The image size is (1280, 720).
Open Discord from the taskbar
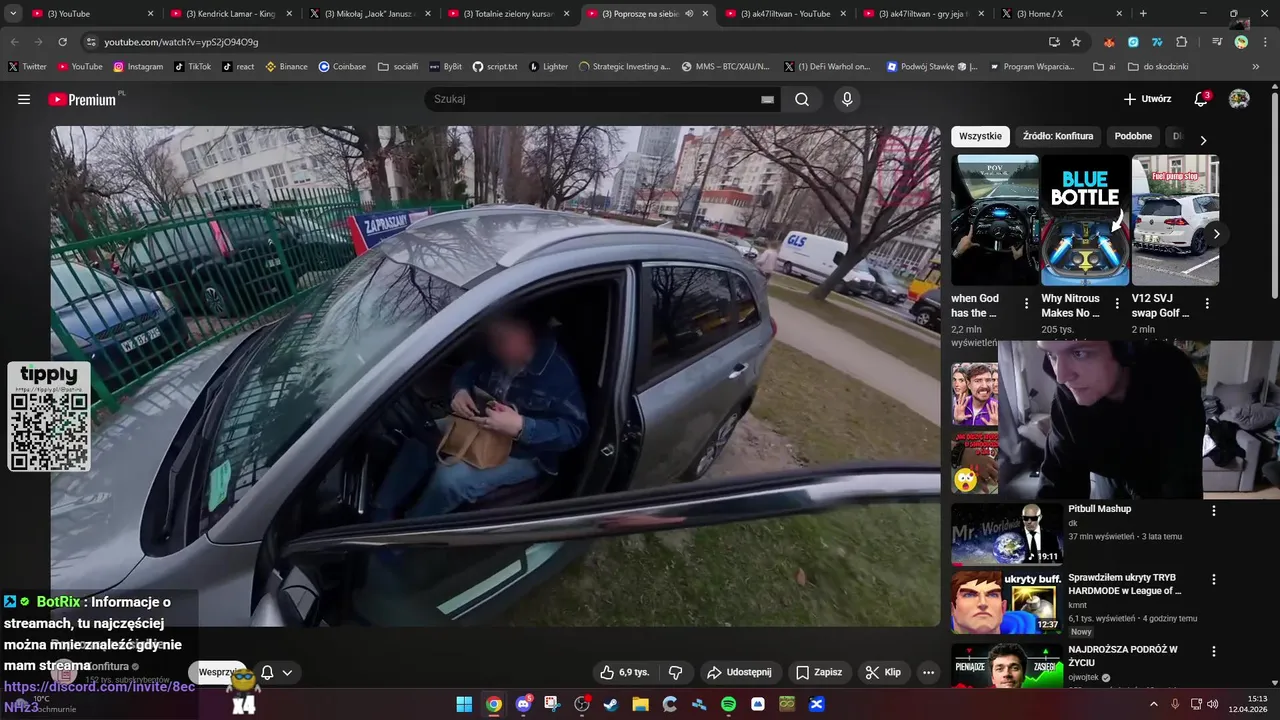523,704
